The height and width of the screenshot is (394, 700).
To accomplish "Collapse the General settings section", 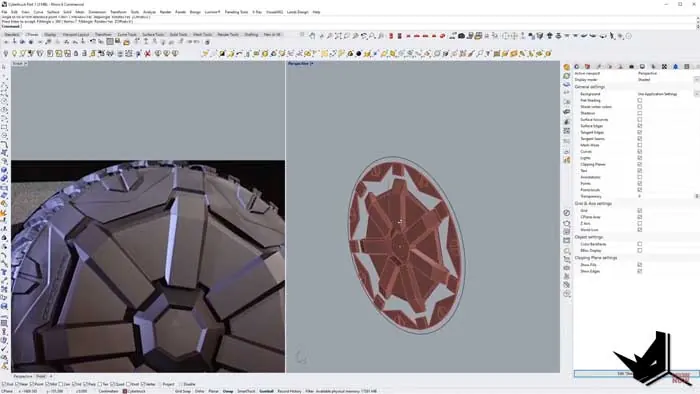I will tap(590, 87).
